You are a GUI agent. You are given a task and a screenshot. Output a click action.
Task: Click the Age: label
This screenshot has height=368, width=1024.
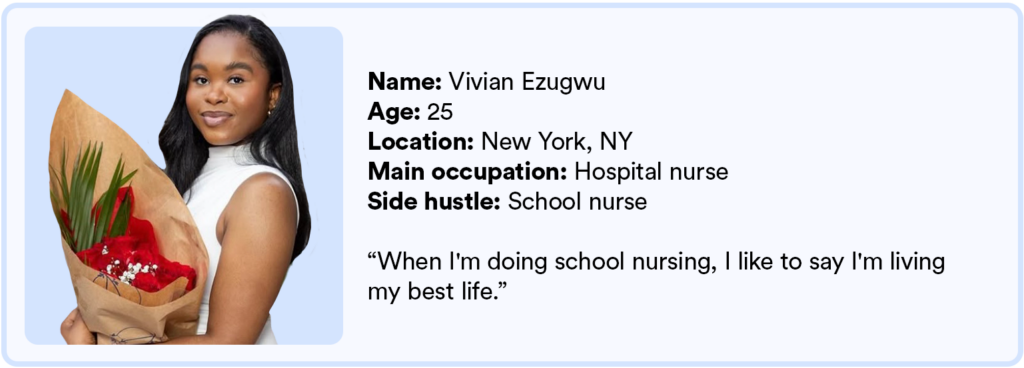point(394,112)
